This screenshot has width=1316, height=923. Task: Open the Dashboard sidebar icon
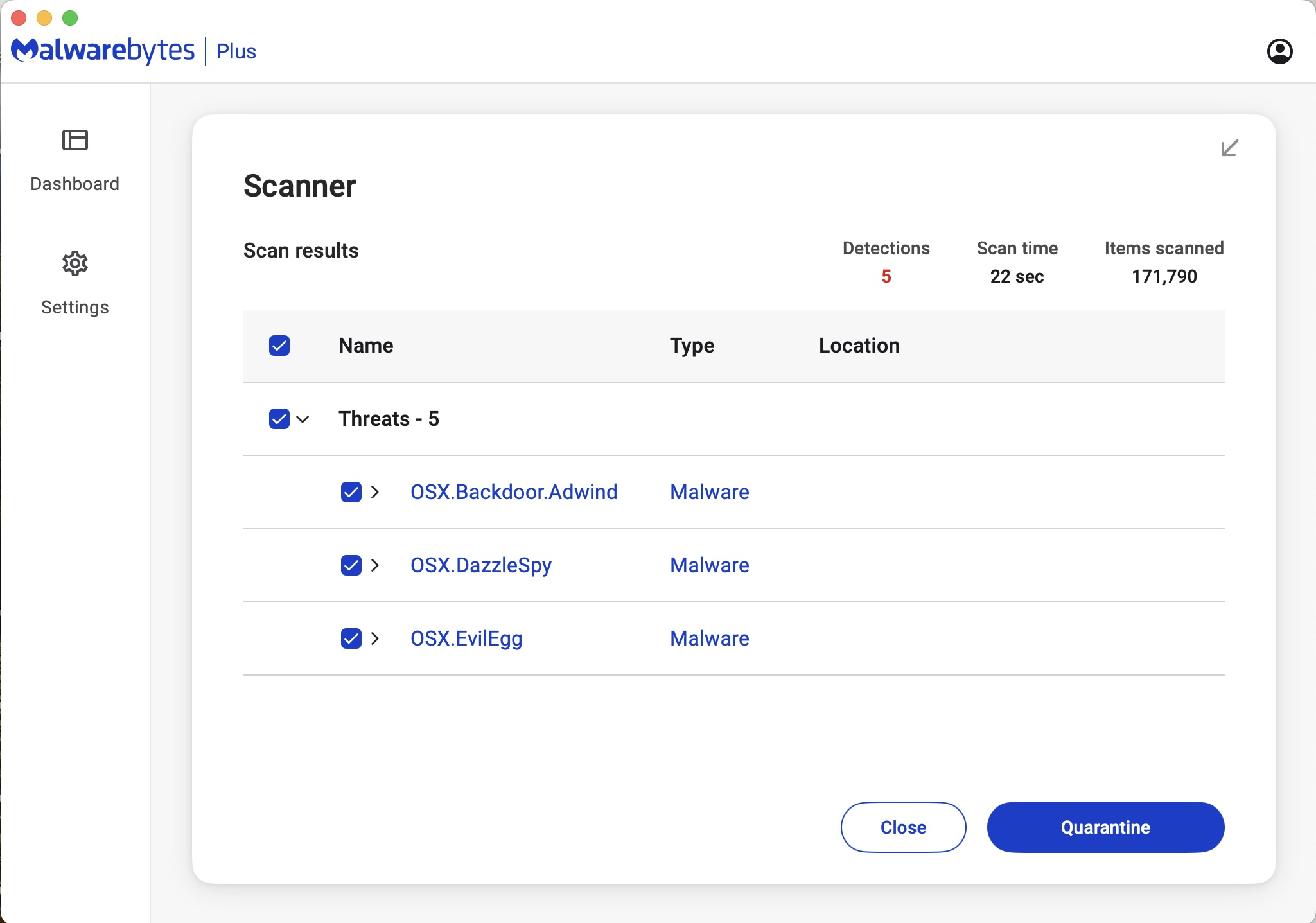75,140
